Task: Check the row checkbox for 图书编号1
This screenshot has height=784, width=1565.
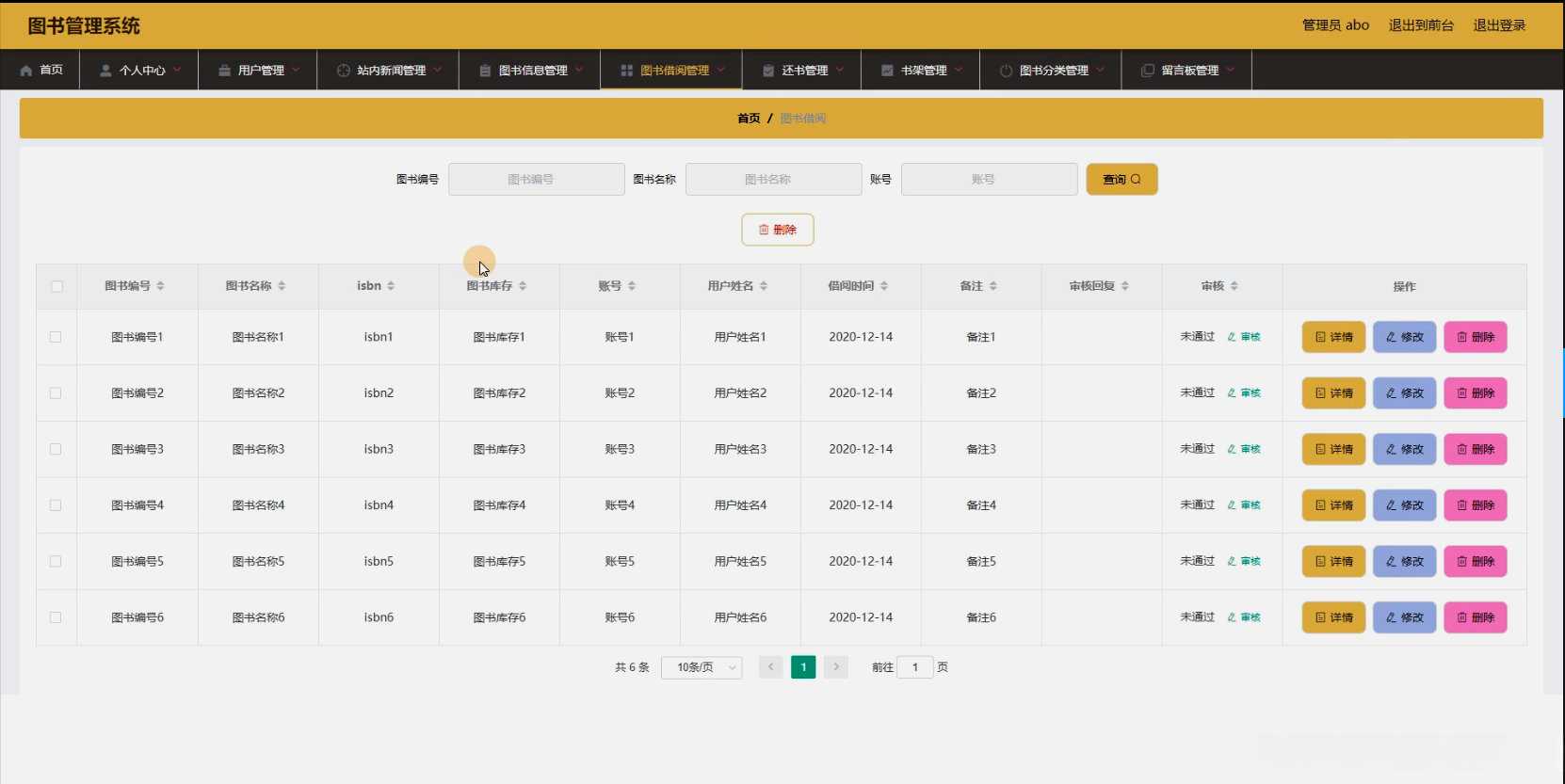Action: coord(56,337)
